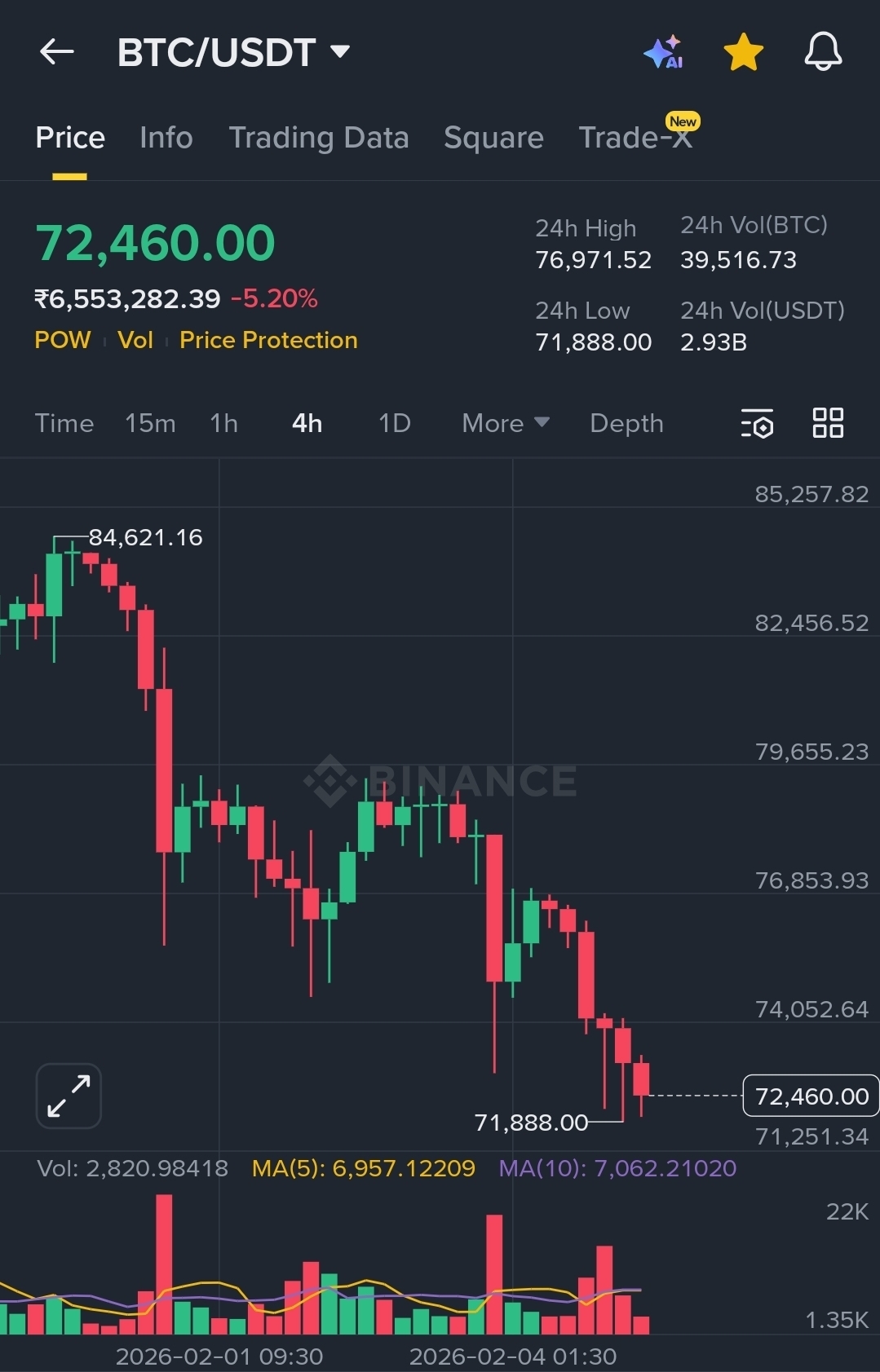Viewport: 880px width, 1372px height.
Task: Show the Depth chart view
Action: tap(626, 423)
